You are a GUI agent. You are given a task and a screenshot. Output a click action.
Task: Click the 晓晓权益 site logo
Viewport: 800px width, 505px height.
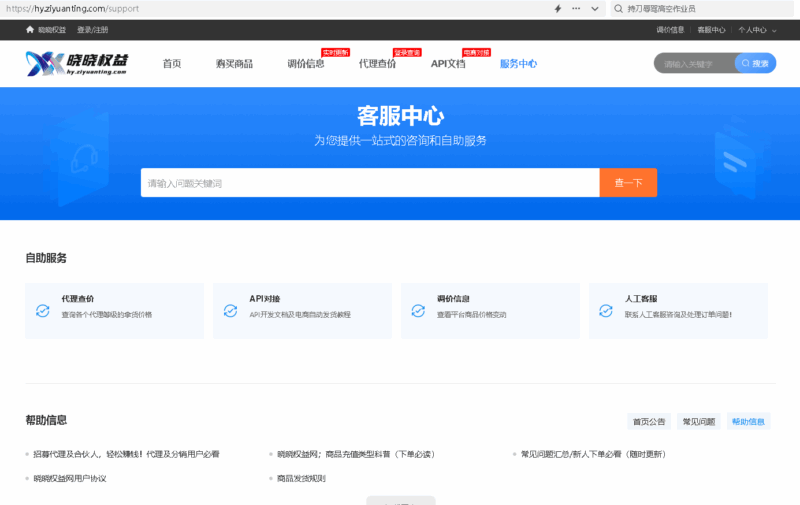pyautogui.click(x=76, y=63)
